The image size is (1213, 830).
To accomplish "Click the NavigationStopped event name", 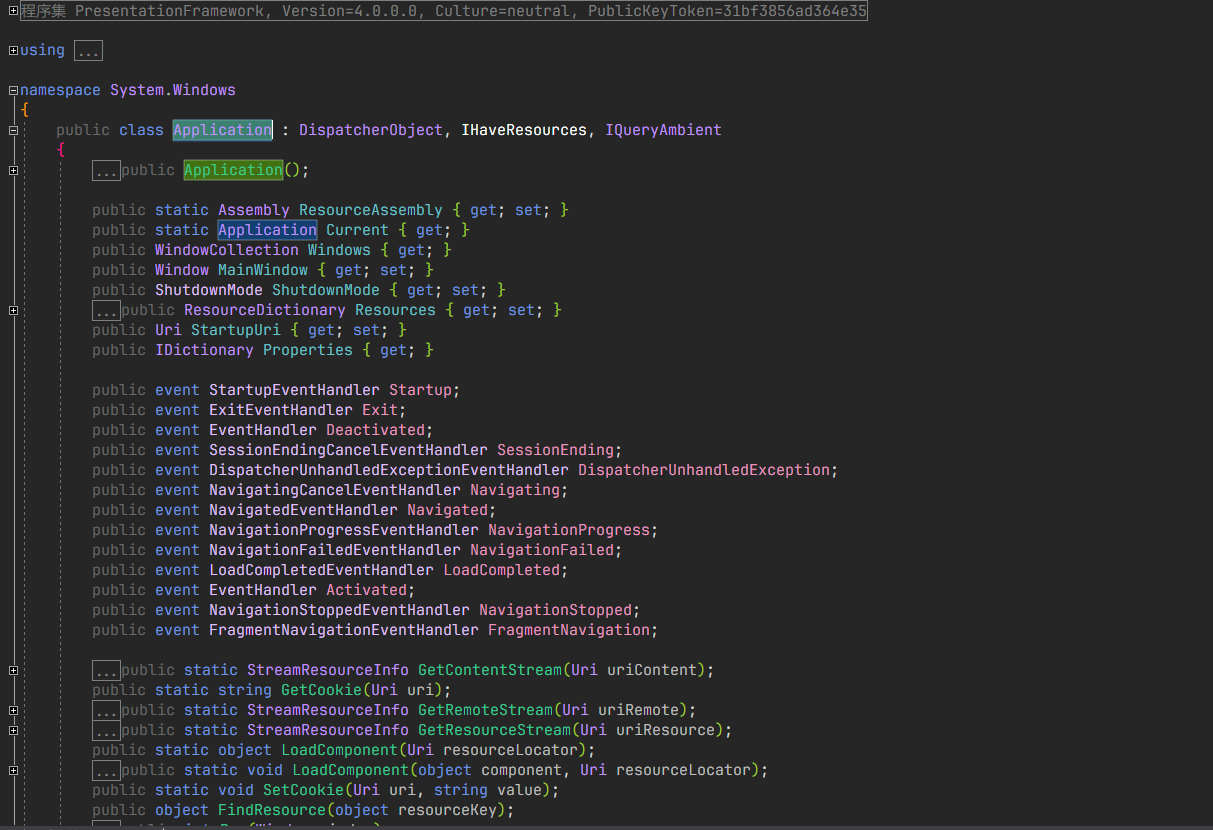I will pos(555,610).
